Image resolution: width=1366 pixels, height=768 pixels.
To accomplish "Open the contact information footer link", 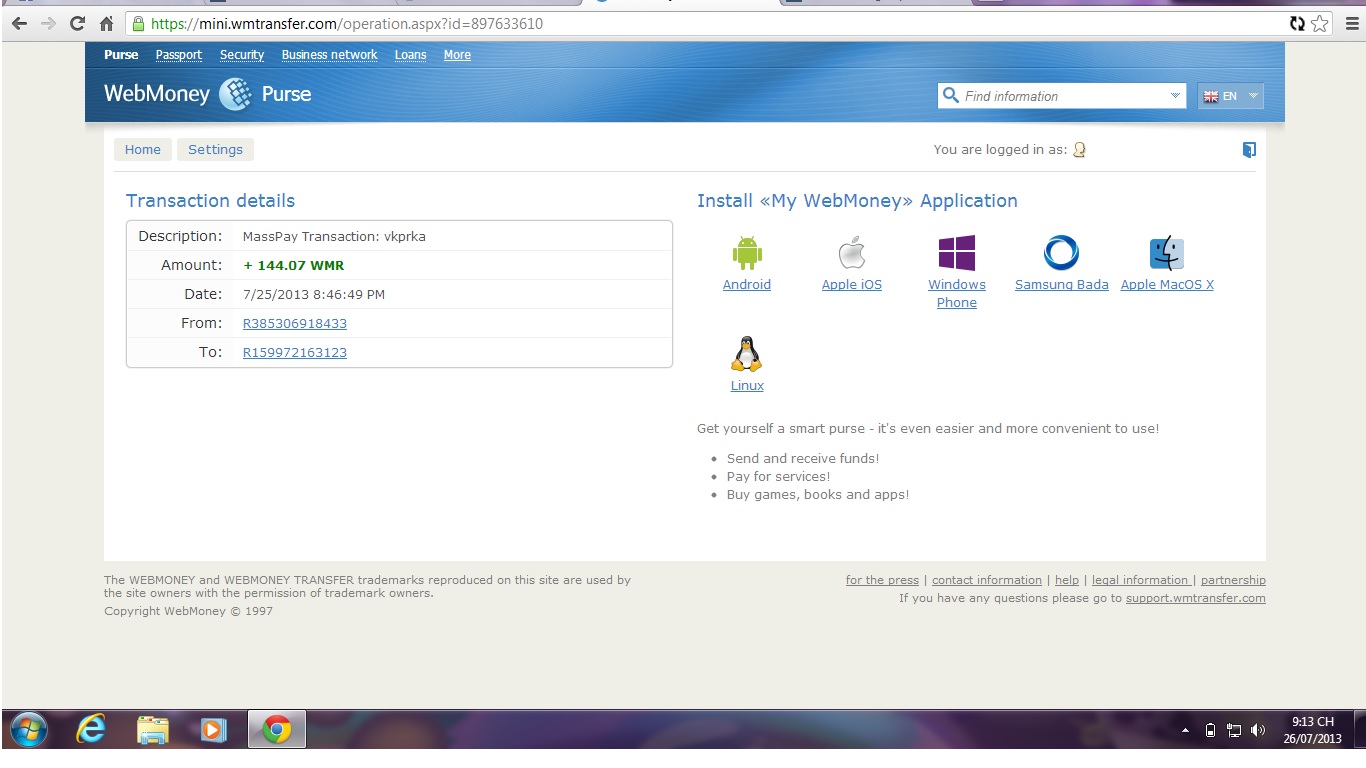I will 987,580.
